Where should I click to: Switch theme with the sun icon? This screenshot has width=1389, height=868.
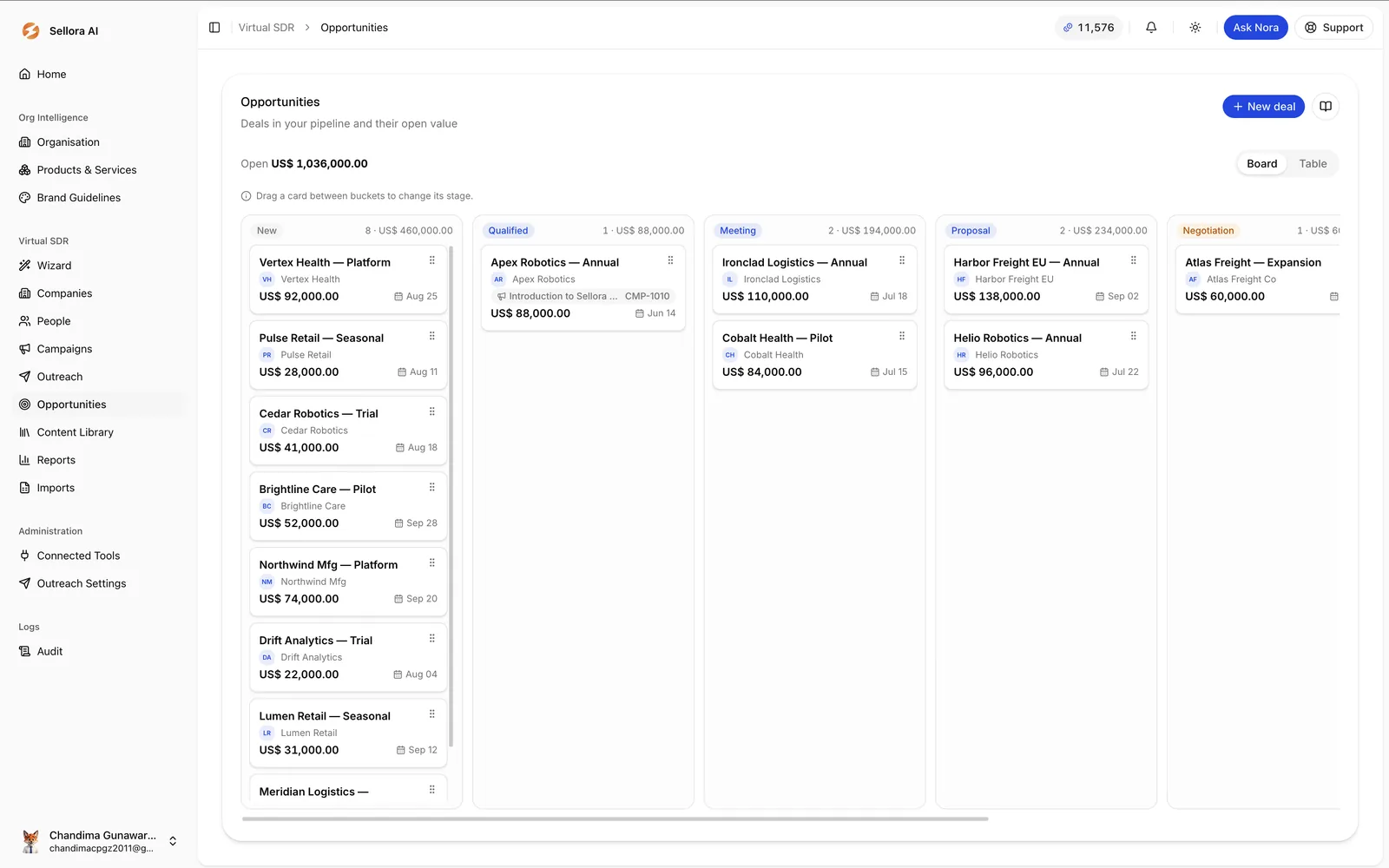[1195, 28]
